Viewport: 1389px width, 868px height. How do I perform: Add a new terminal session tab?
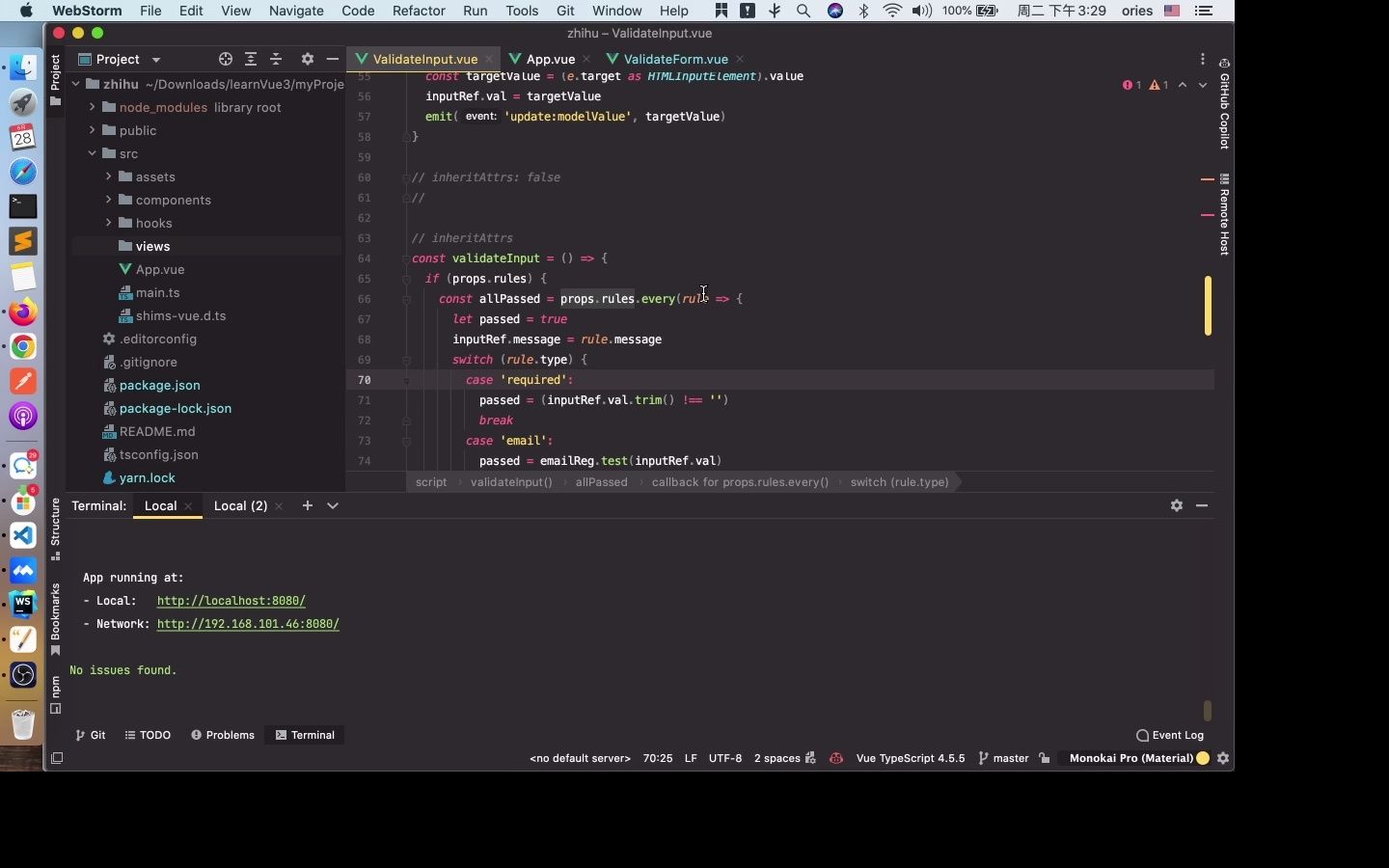point(308,505)
